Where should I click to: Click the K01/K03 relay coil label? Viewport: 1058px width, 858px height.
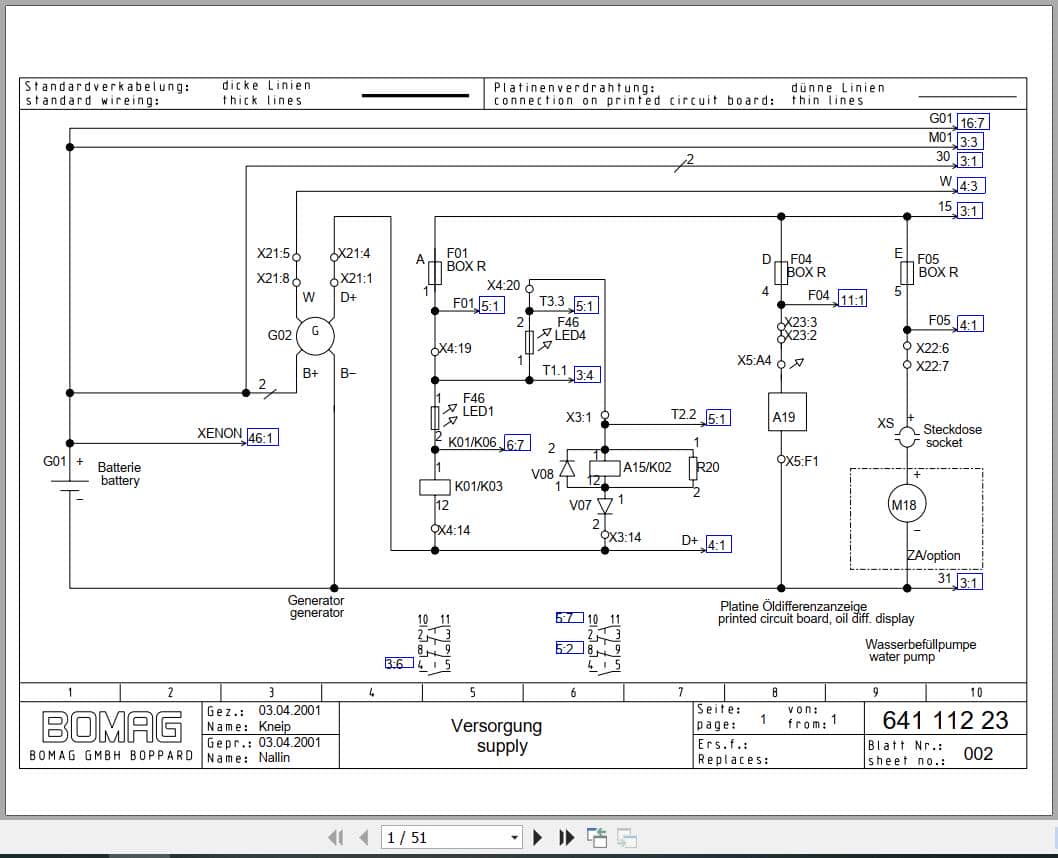(x=478, y=486)
